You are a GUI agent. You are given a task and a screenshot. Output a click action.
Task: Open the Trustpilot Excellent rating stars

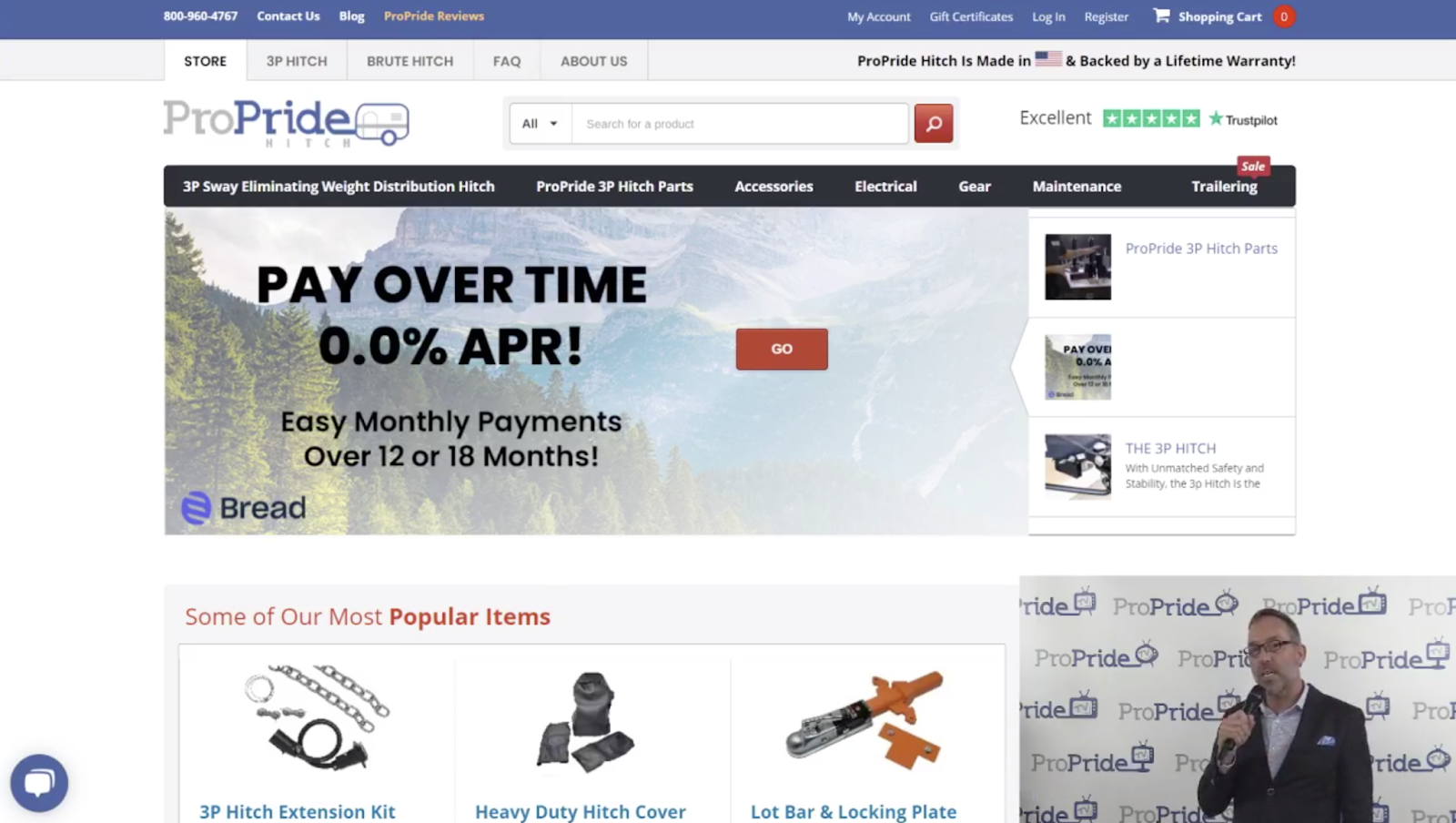(x=1151, y=118)
